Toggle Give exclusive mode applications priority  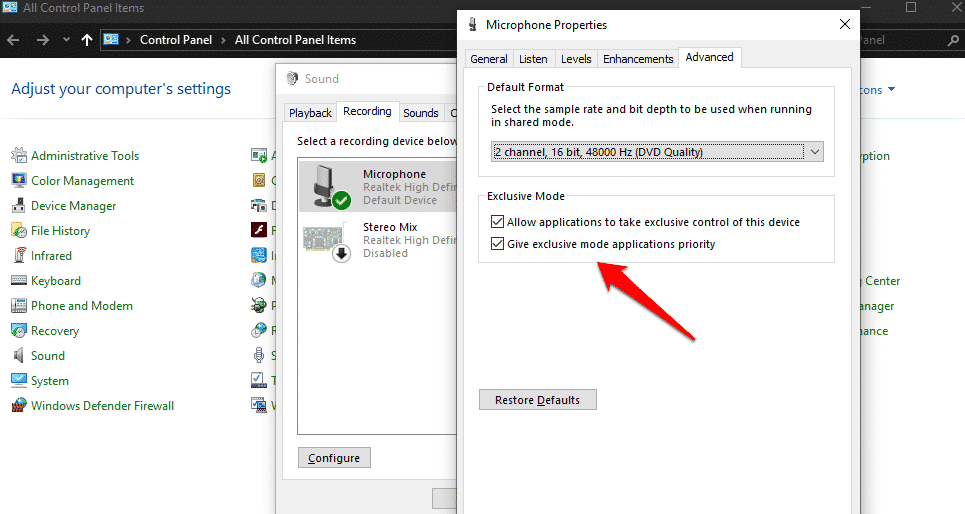[497, 244]
